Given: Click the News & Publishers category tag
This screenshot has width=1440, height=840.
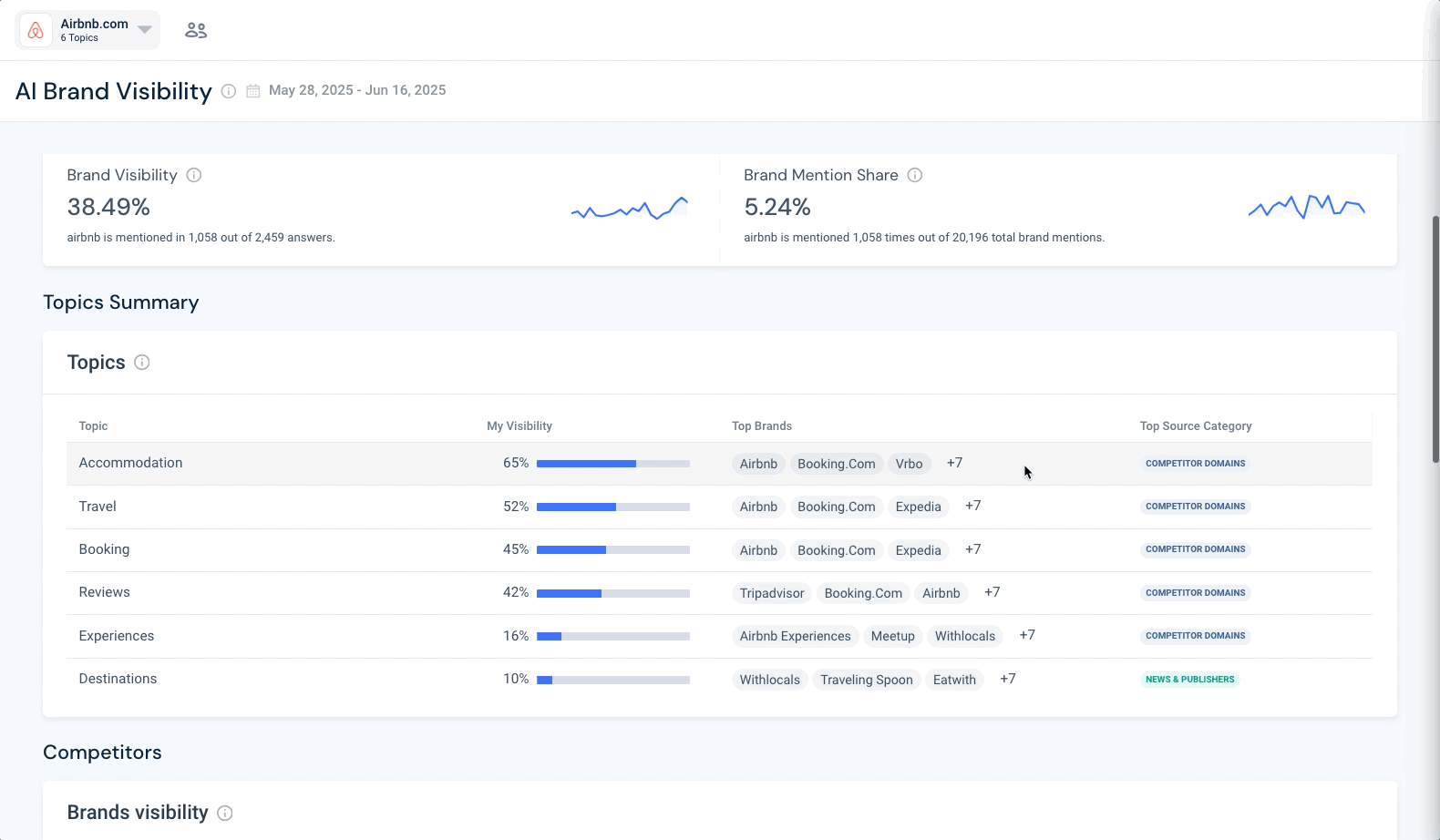Looking at the screenshot, I should [x=1190, y=680].
